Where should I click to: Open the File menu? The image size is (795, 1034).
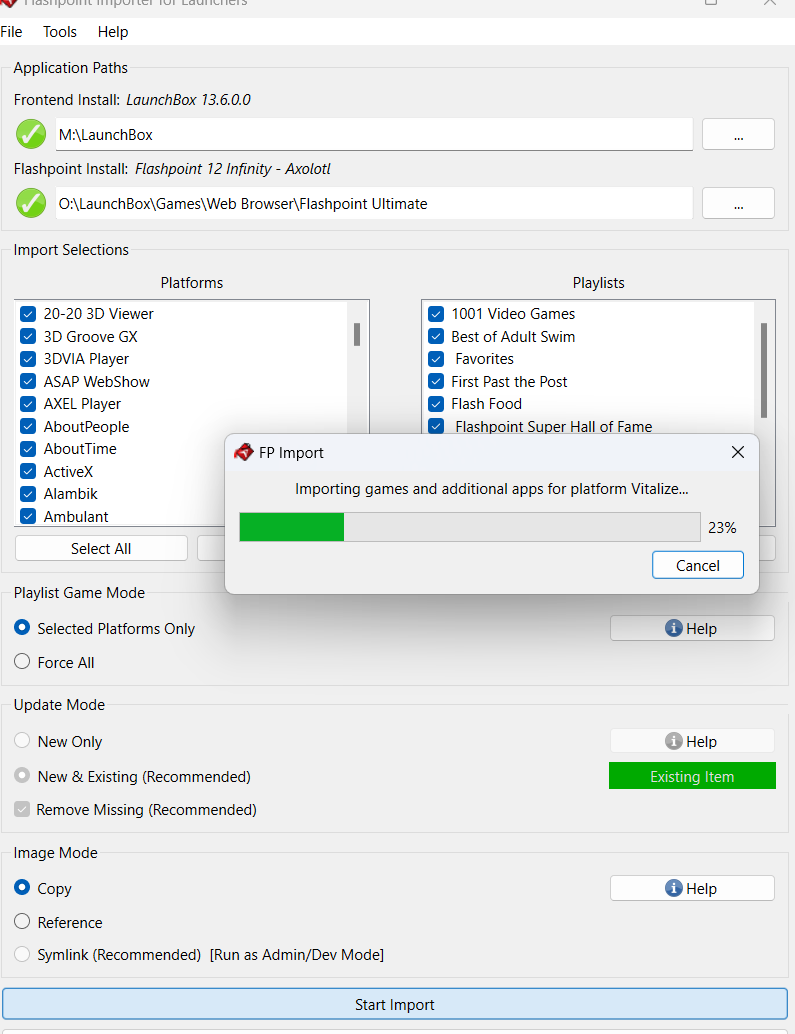click(11, 32)
